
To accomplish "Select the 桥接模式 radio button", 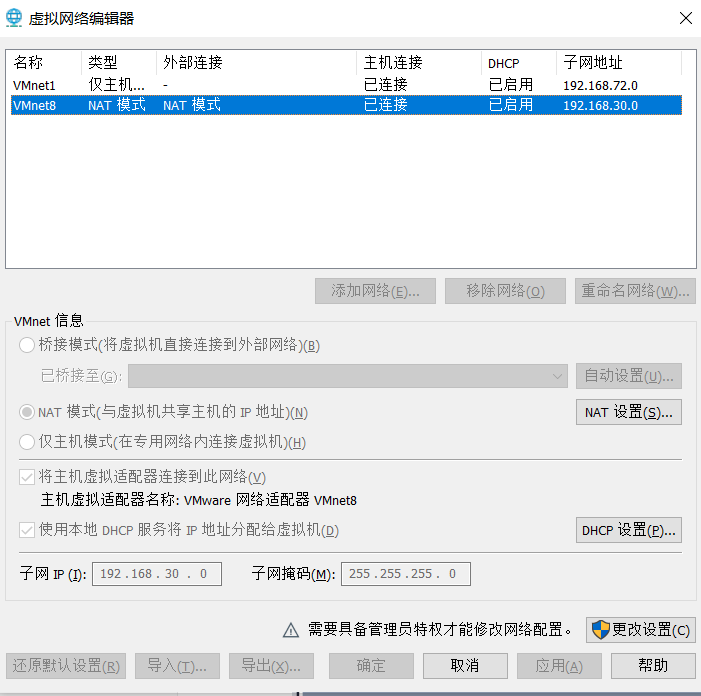I will tap(27, 345).
